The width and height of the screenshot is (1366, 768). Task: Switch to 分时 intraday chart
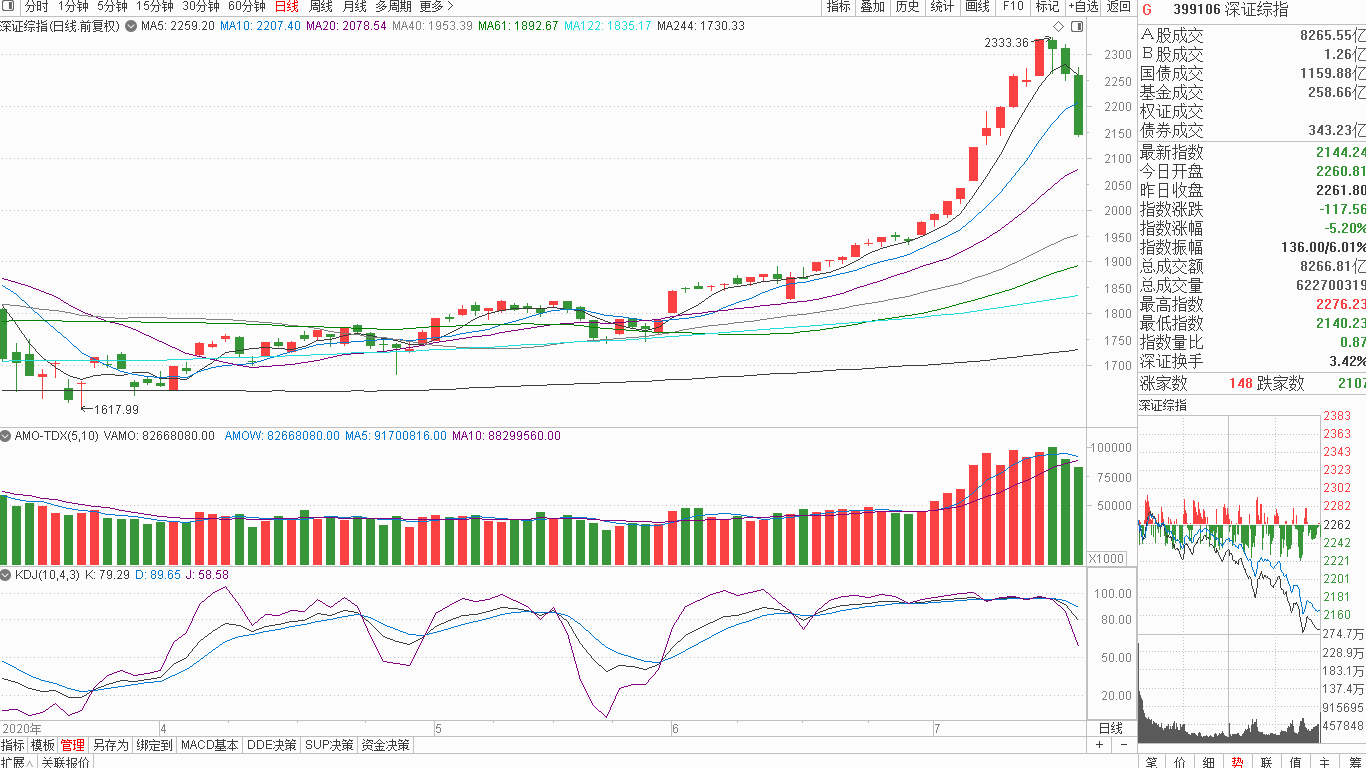click(x=36, y=6)
